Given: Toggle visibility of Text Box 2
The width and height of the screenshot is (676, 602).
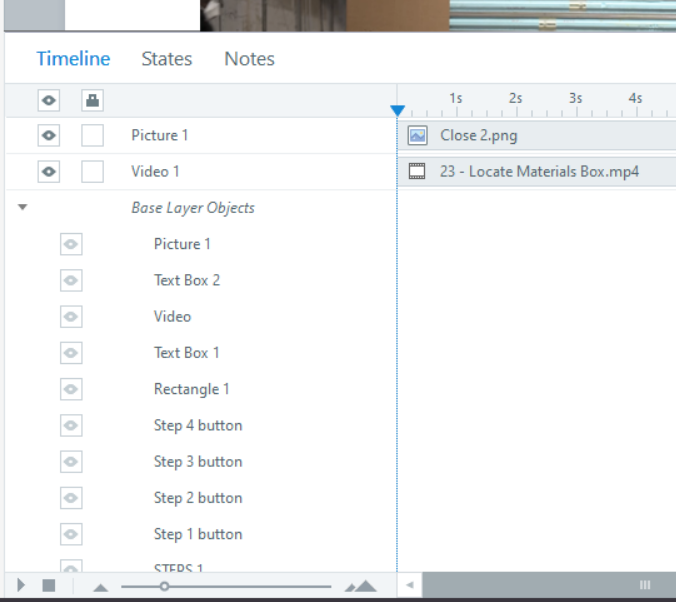Looking at the screenshot, I should (x=71, y=280).
